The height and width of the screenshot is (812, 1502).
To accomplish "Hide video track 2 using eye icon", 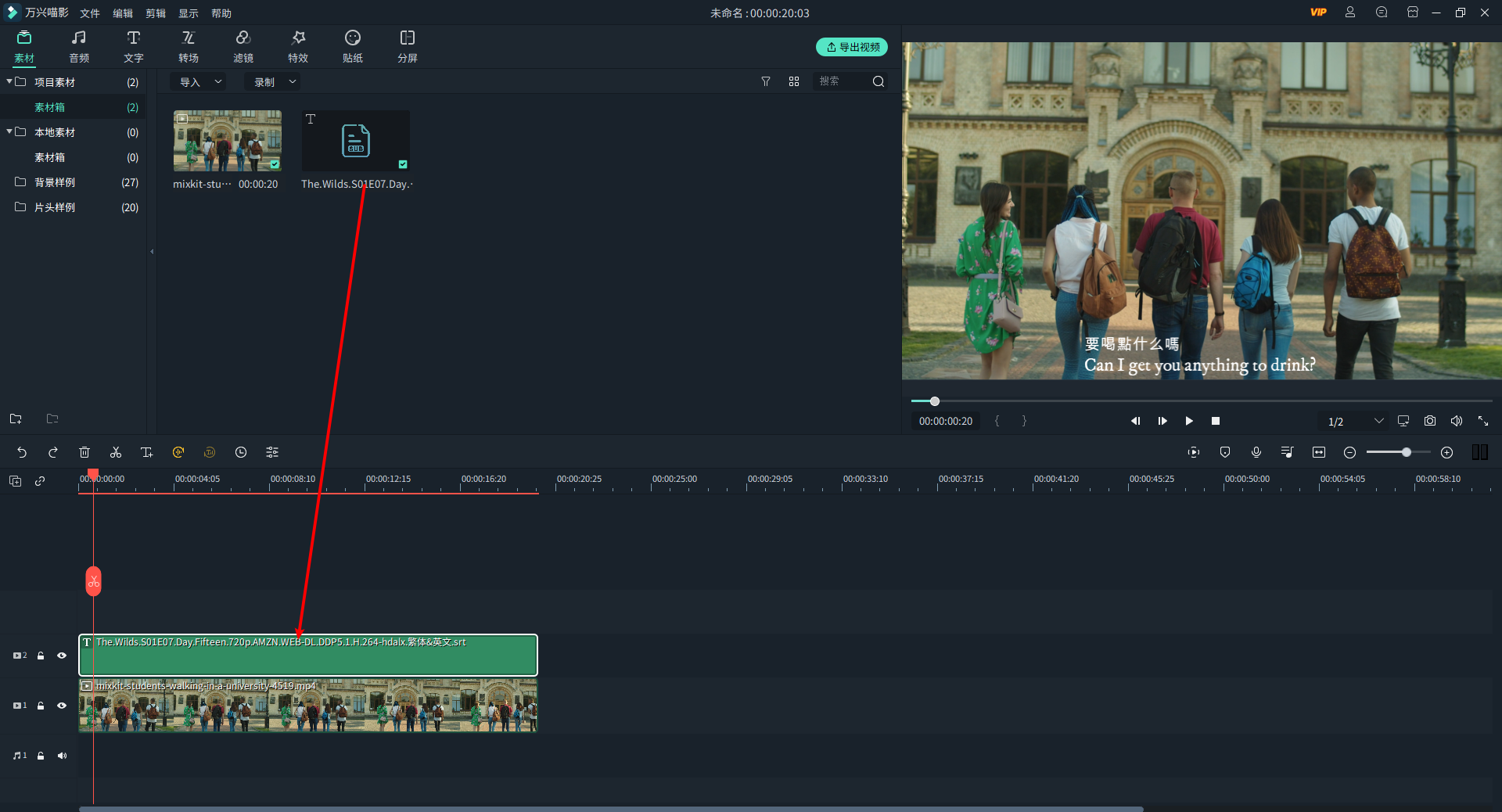I will tap(62, 656).
